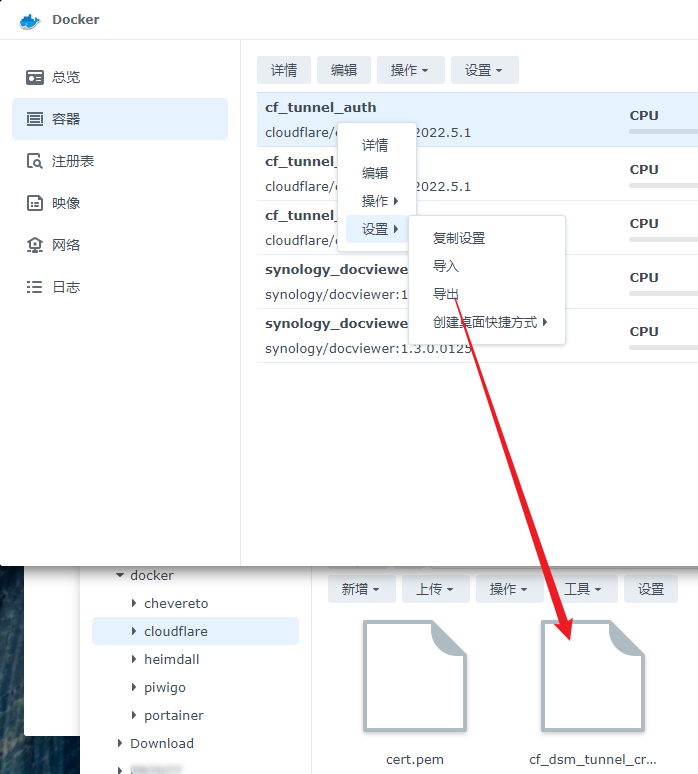Click the 详情 button in Docker toolbar
Image resolution: width=698 pixels, height=774 pixels.
[284, 70]
